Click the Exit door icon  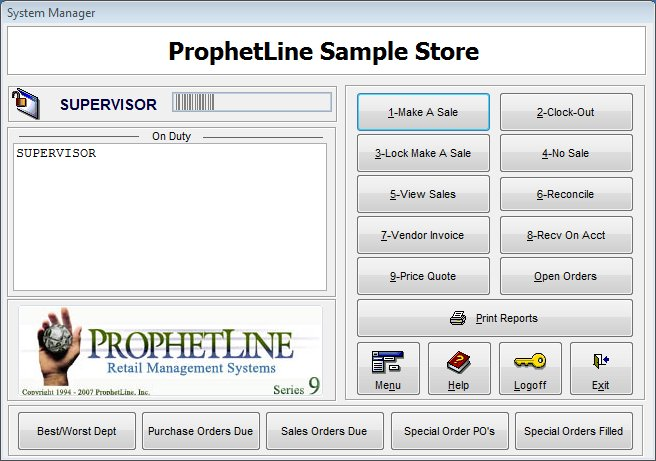601,361
